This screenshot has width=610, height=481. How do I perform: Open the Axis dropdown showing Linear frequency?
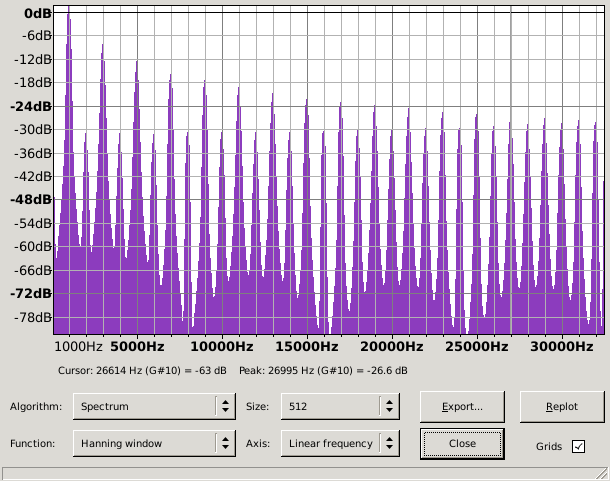click(340, 443)
